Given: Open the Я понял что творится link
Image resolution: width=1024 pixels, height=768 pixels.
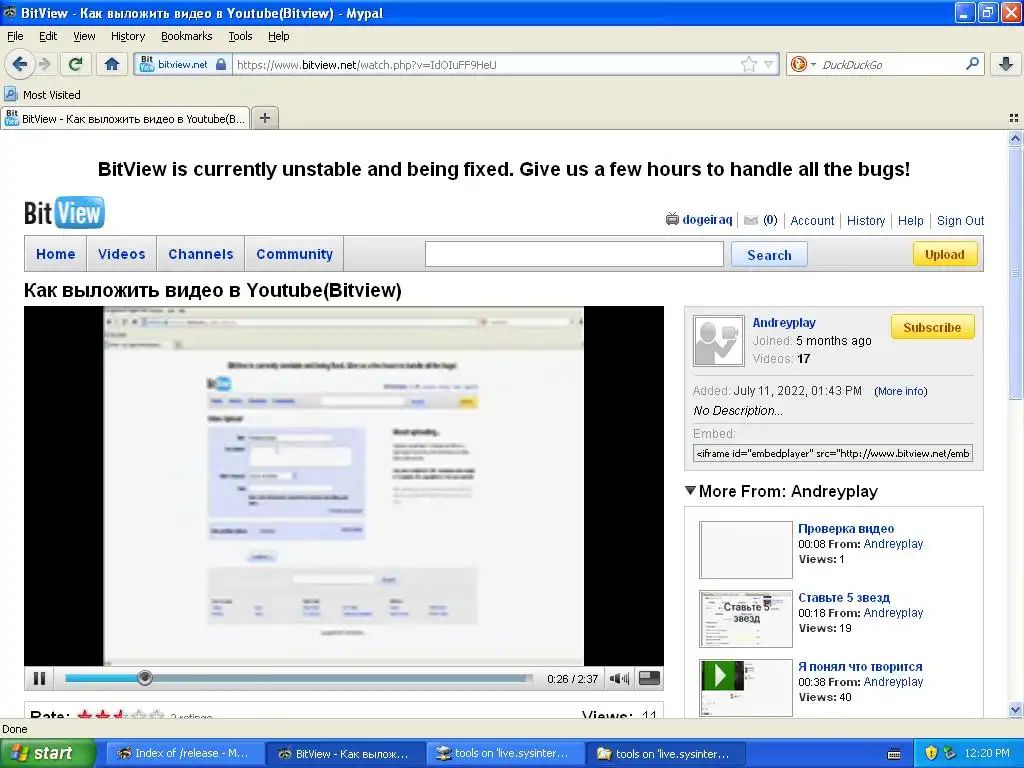Looking at the screenshot, I should [x=860, y=667].
